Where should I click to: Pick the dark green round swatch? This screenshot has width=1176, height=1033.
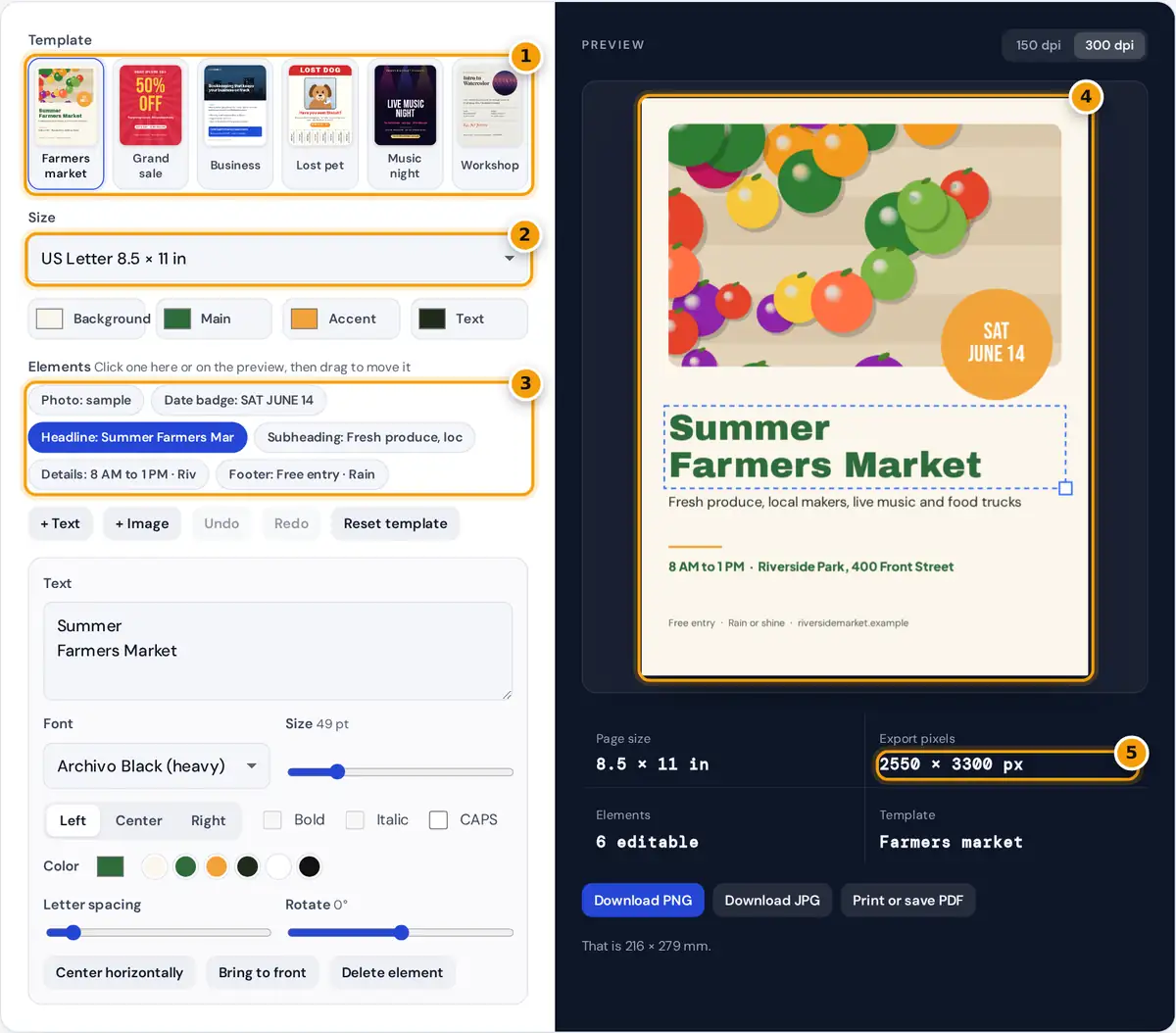pyautogui.click(x=248, y=866)
